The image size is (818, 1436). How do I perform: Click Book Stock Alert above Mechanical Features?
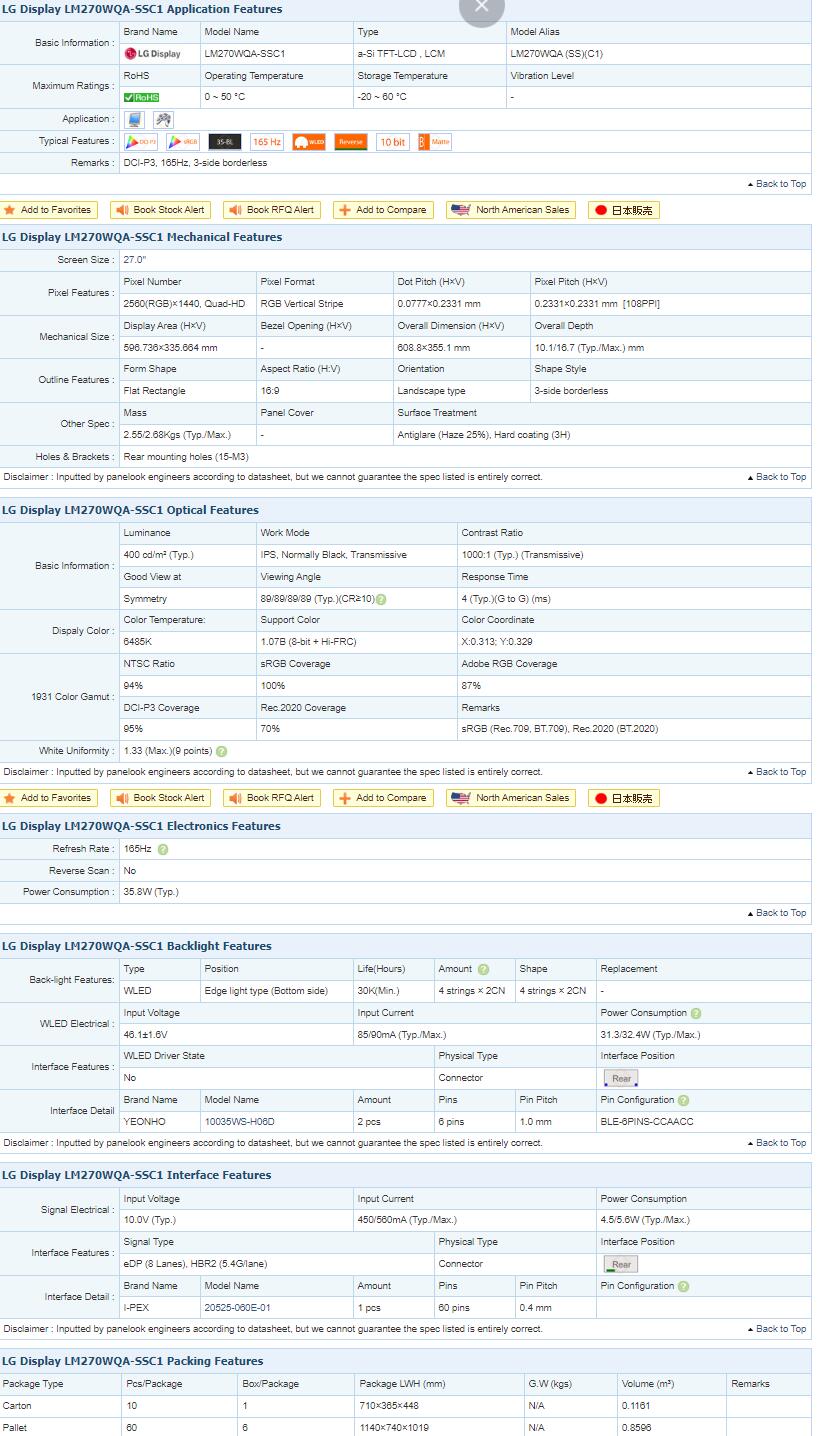click(x=160, y=210)
